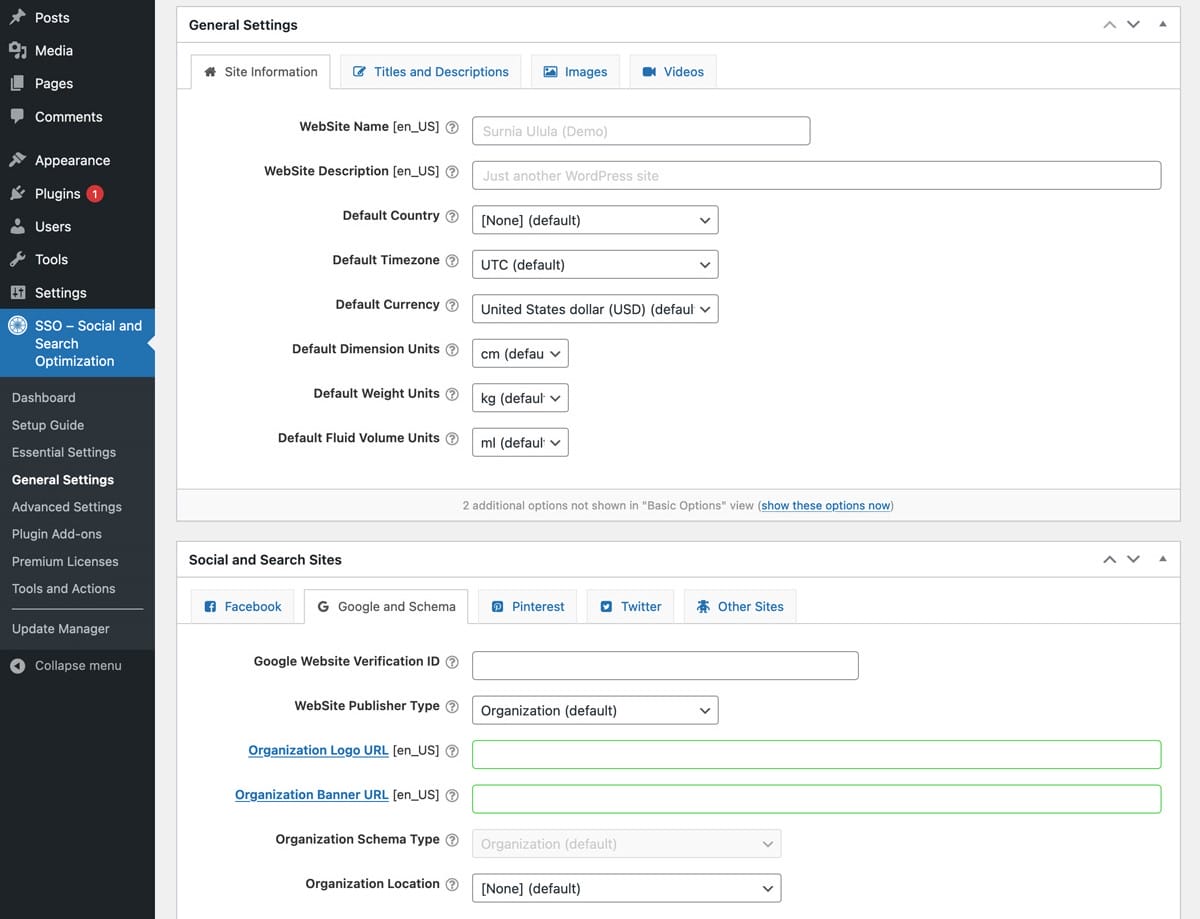
Task: Collapse the General Settings metabox
Action: pos(1162,24)
